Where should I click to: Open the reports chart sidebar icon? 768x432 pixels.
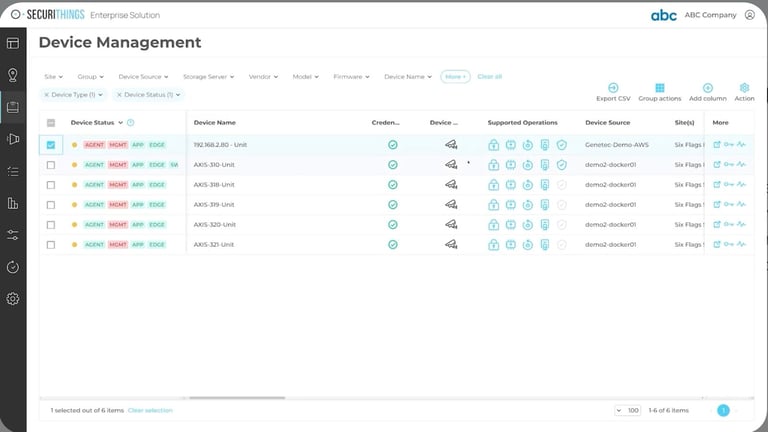click(13, 203)
